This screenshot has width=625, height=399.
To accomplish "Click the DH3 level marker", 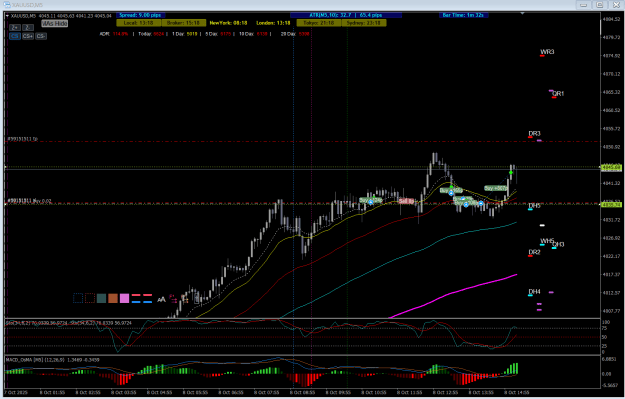I will tap(558, 244).
